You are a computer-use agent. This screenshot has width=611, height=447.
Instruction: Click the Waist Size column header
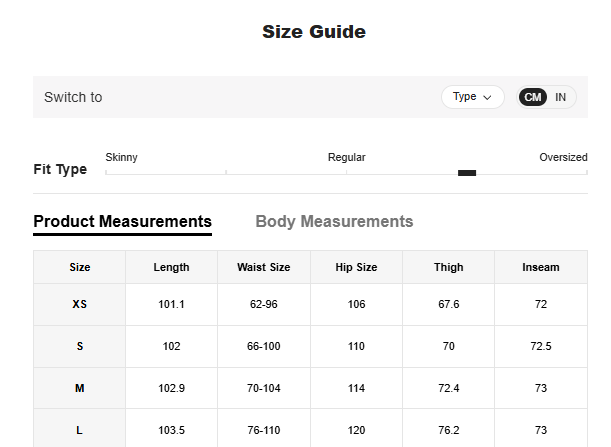click(x=264, y=267)
